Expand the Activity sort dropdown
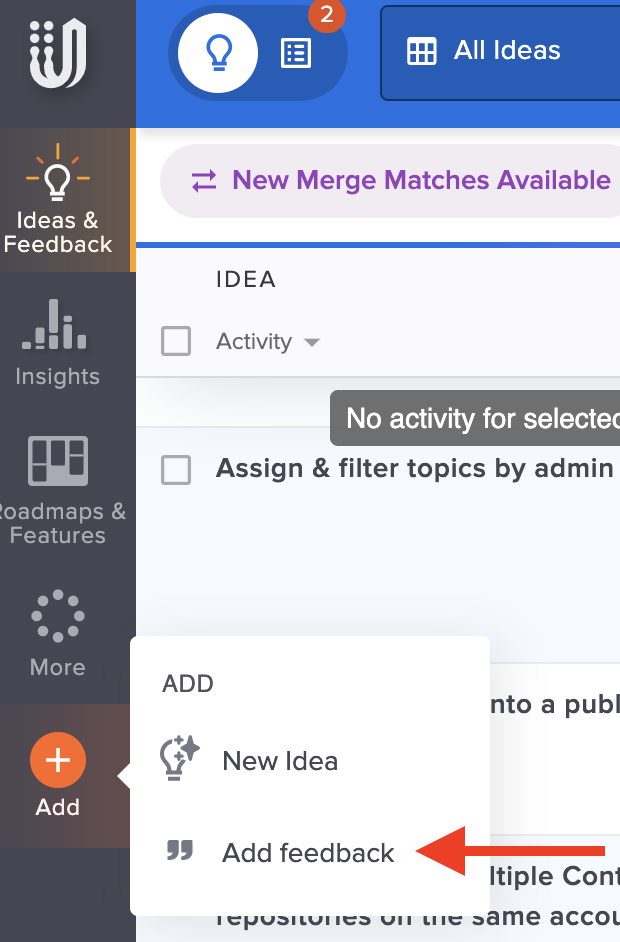 pyautogui.click(x=268, y=342)
